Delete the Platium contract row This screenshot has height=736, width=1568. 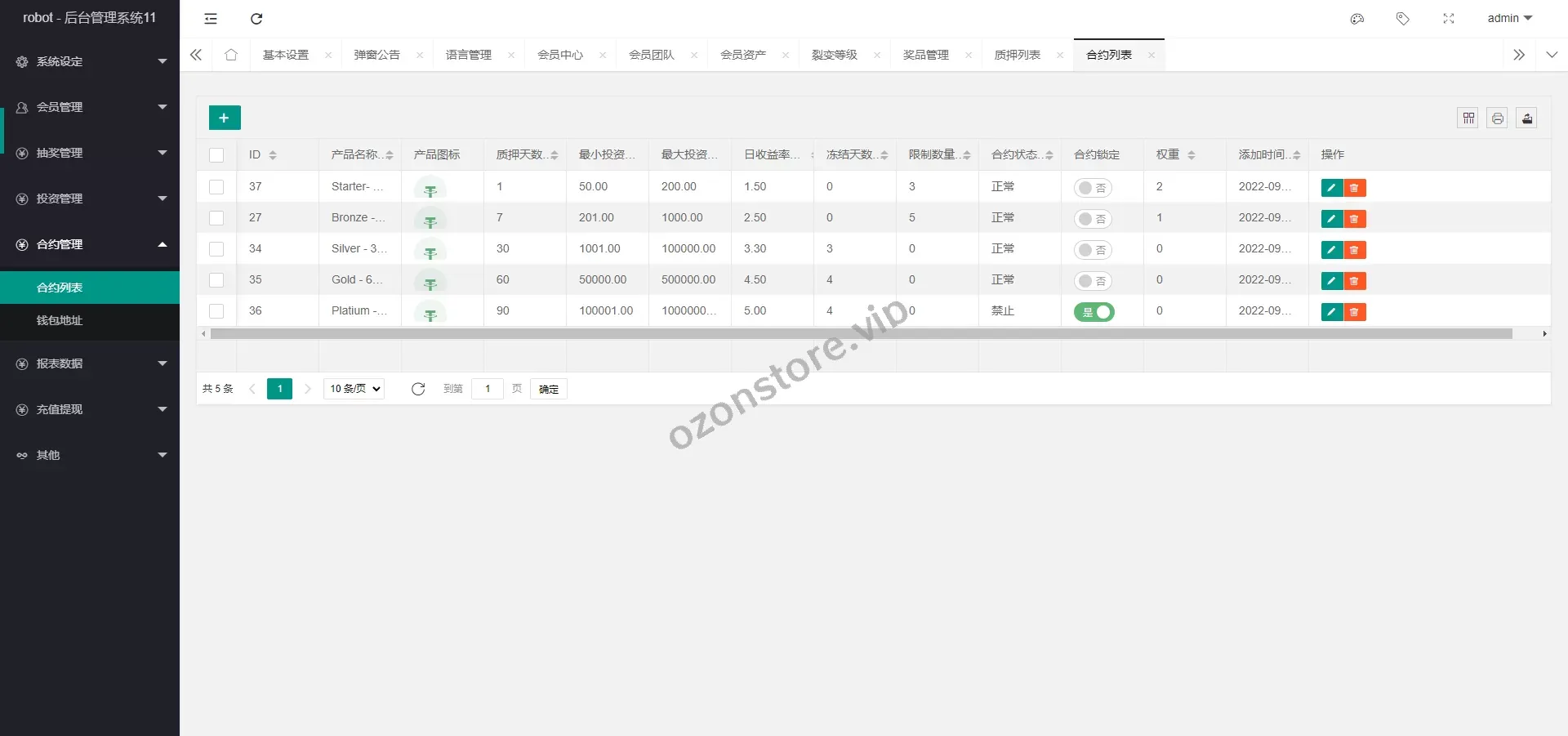[x=1354, y=312]
